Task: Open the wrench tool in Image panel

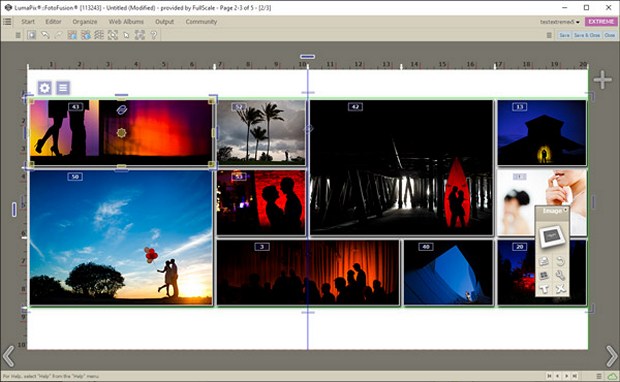Action: pyautogui.click(x=560, y=276)
